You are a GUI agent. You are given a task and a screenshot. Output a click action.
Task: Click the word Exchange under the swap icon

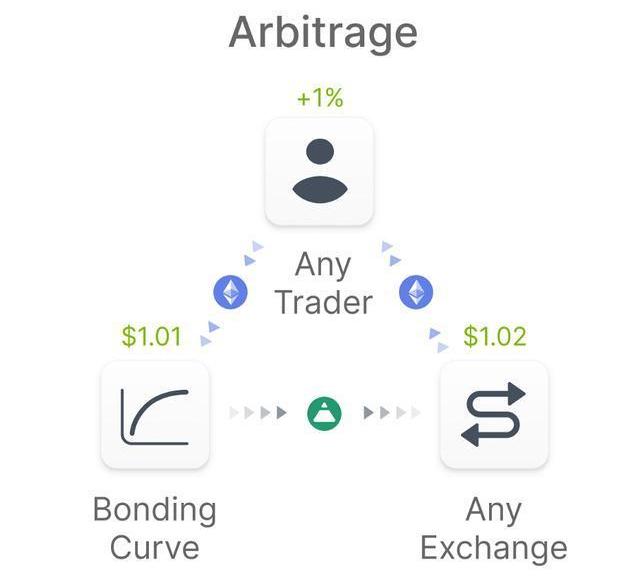pos(493,547)
